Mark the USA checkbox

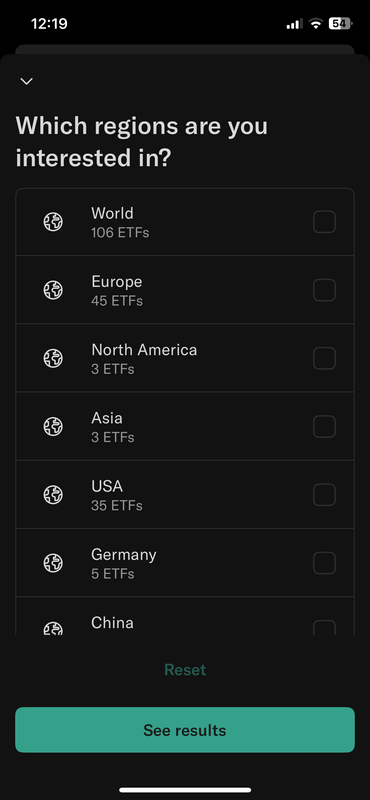pos(324,494)
